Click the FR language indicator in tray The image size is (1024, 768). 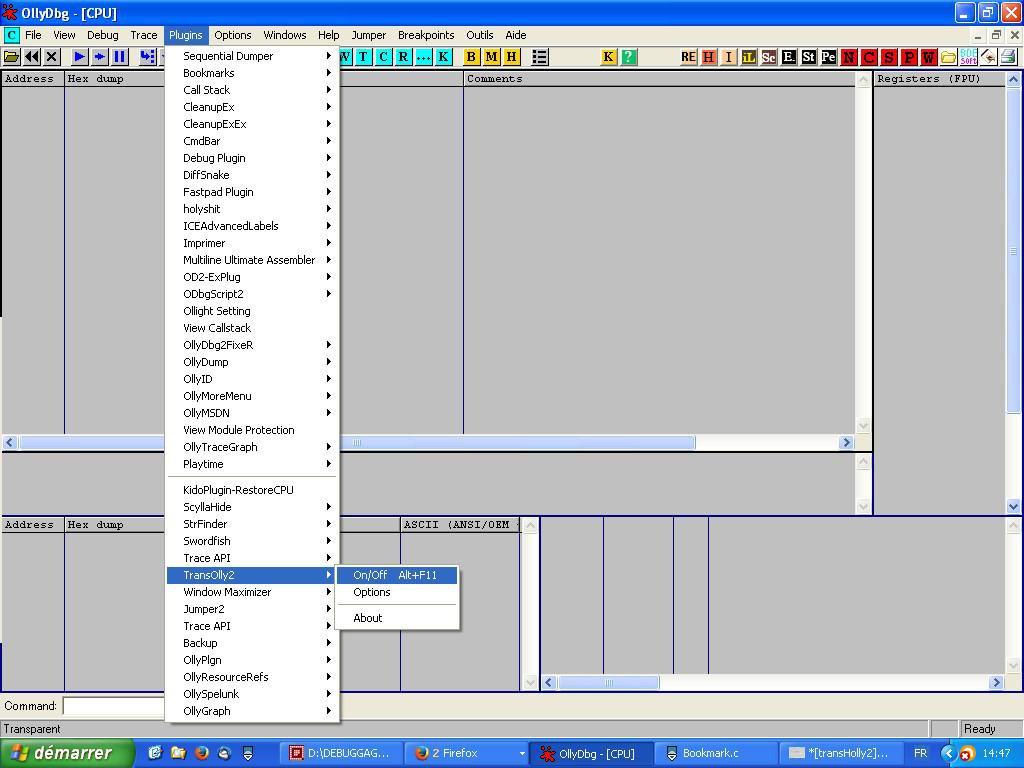pyautogui.click(x=920, y=753)
